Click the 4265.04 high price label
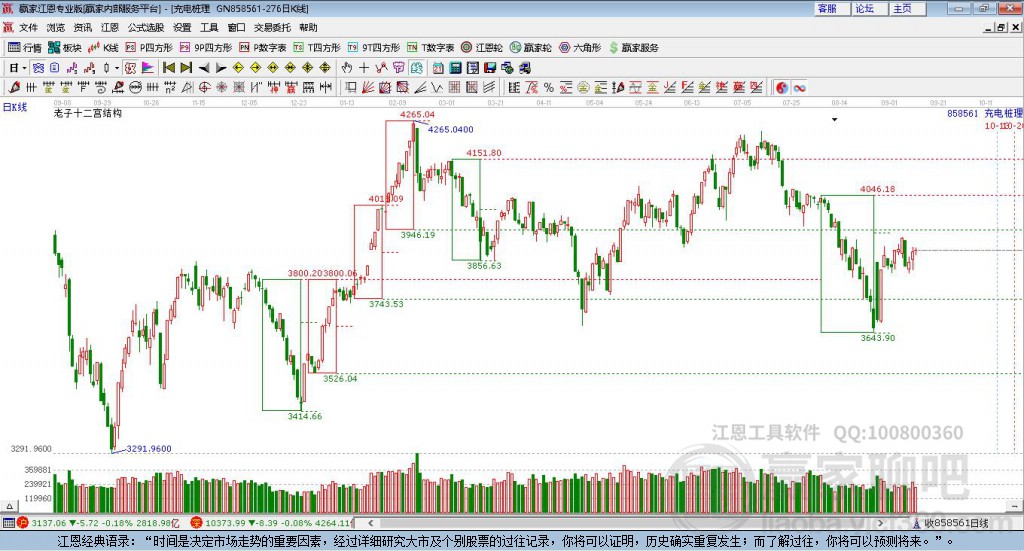The height and width of the screenshot is (551, 1024). (x=417, y=114)
